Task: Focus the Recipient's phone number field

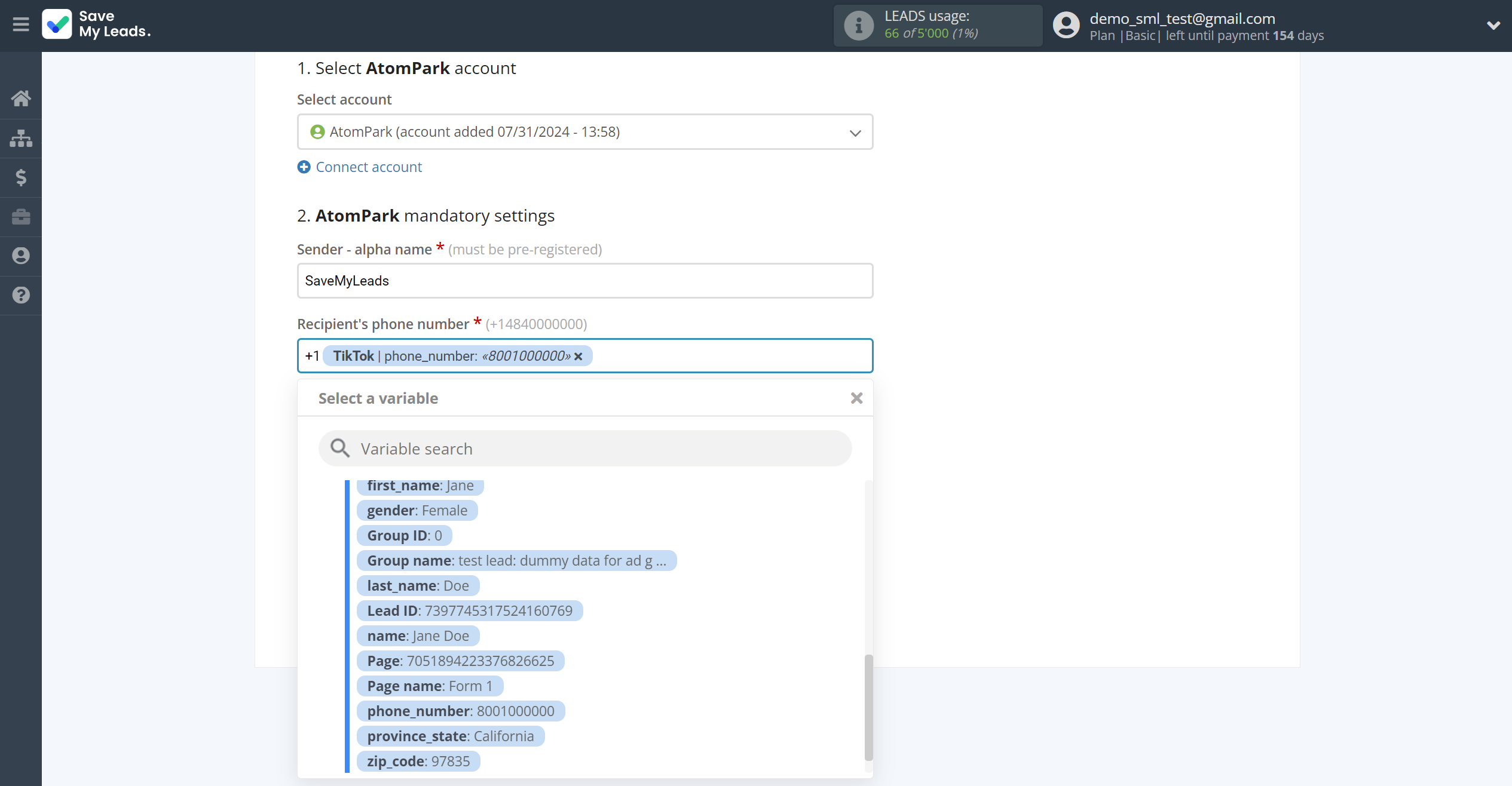Action: (585, 356)
